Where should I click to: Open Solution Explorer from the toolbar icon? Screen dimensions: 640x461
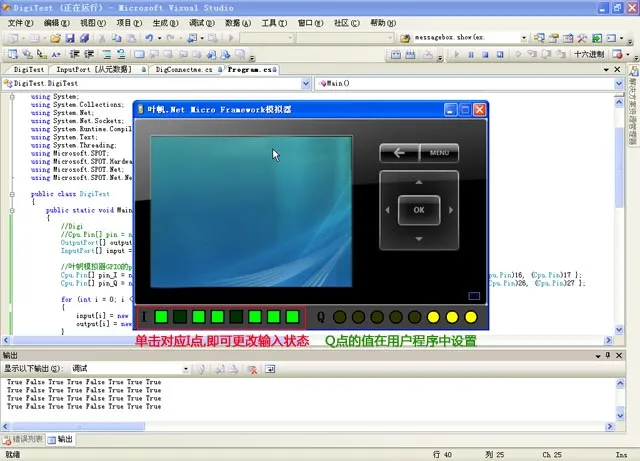539,38
